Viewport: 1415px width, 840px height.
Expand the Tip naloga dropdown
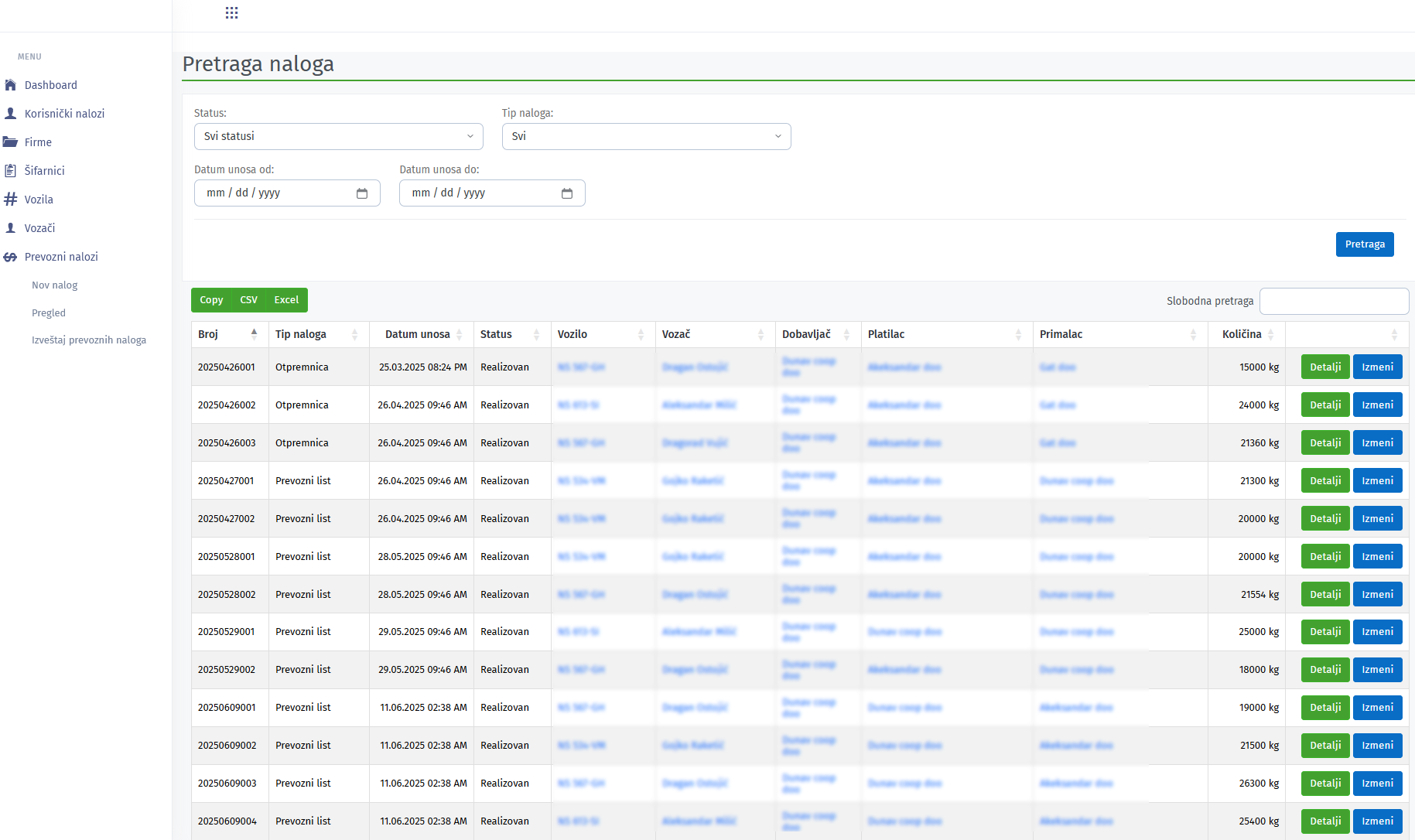point(646,137)
